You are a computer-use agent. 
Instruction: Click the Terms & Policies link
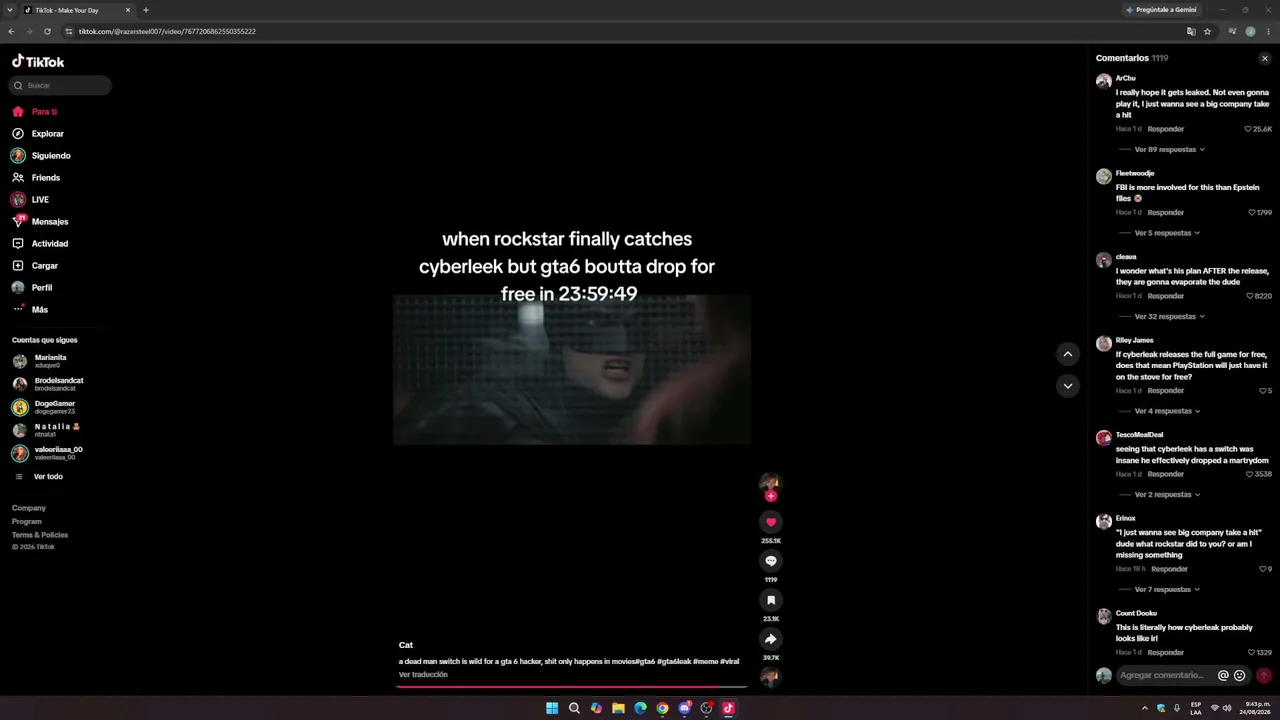click(40, 535)
